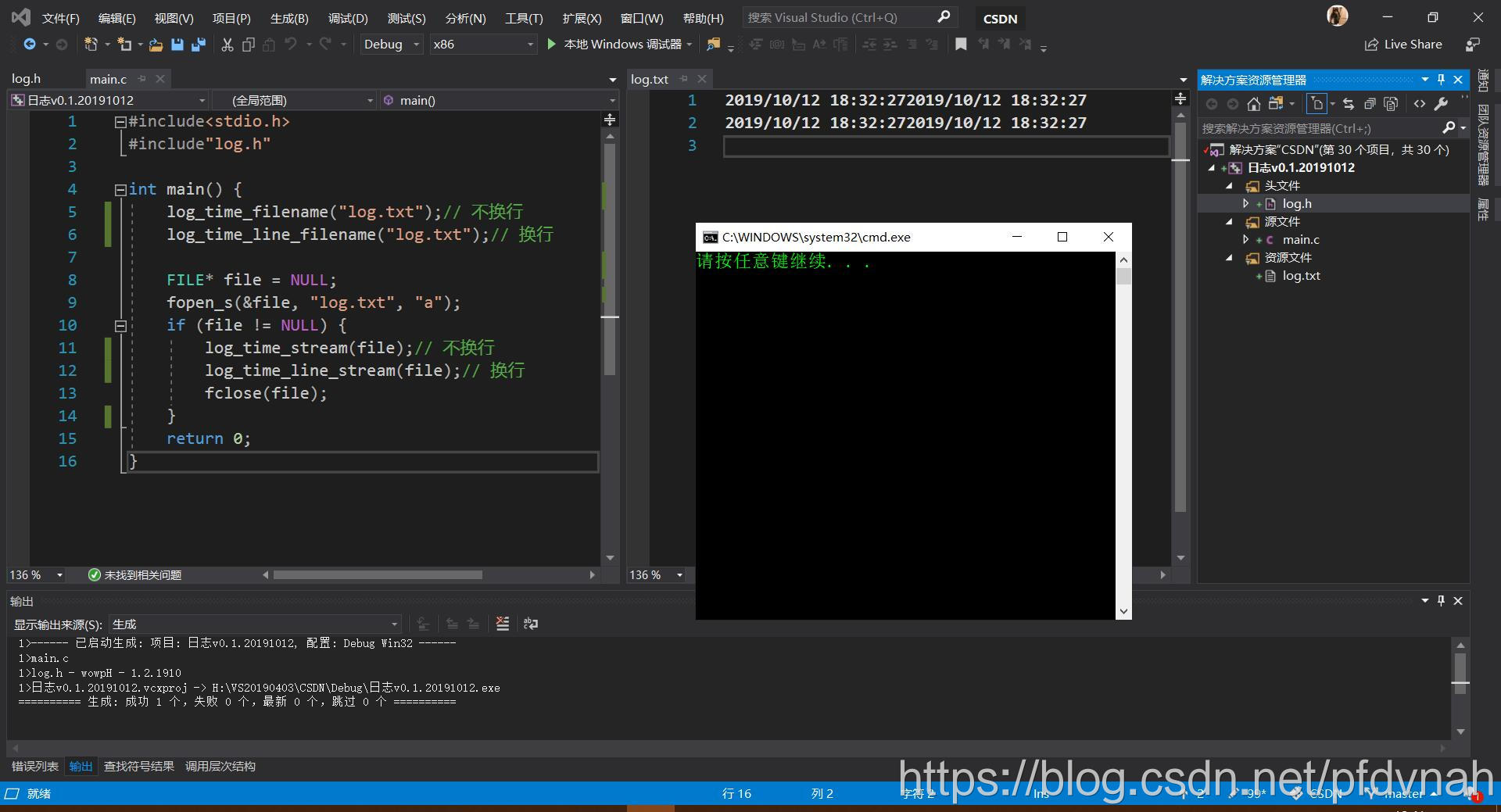Click the Sync with Active Document icon
The width and height of the screenshot is (1501, 812).
tap(1348, 104)
